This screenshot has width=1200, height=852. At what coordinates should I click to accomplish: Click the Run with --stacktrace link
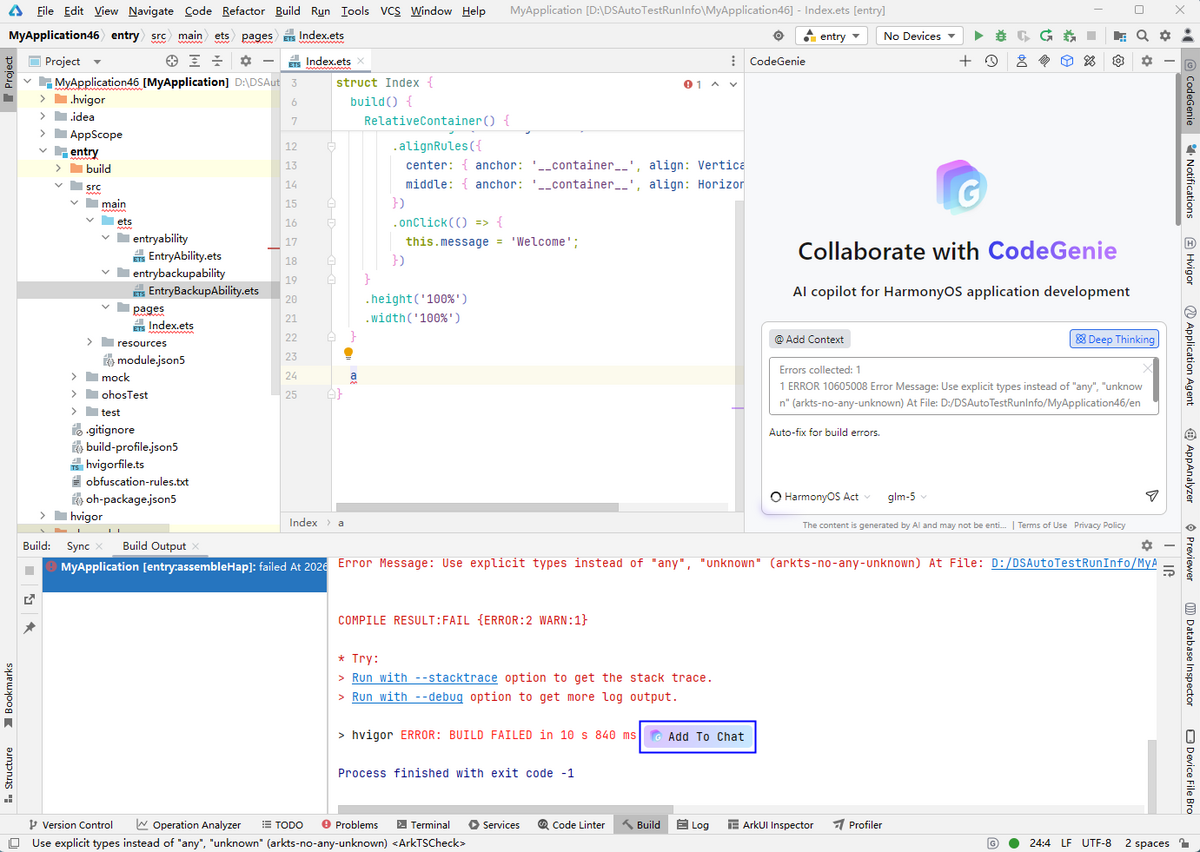(x=424, y=678)
